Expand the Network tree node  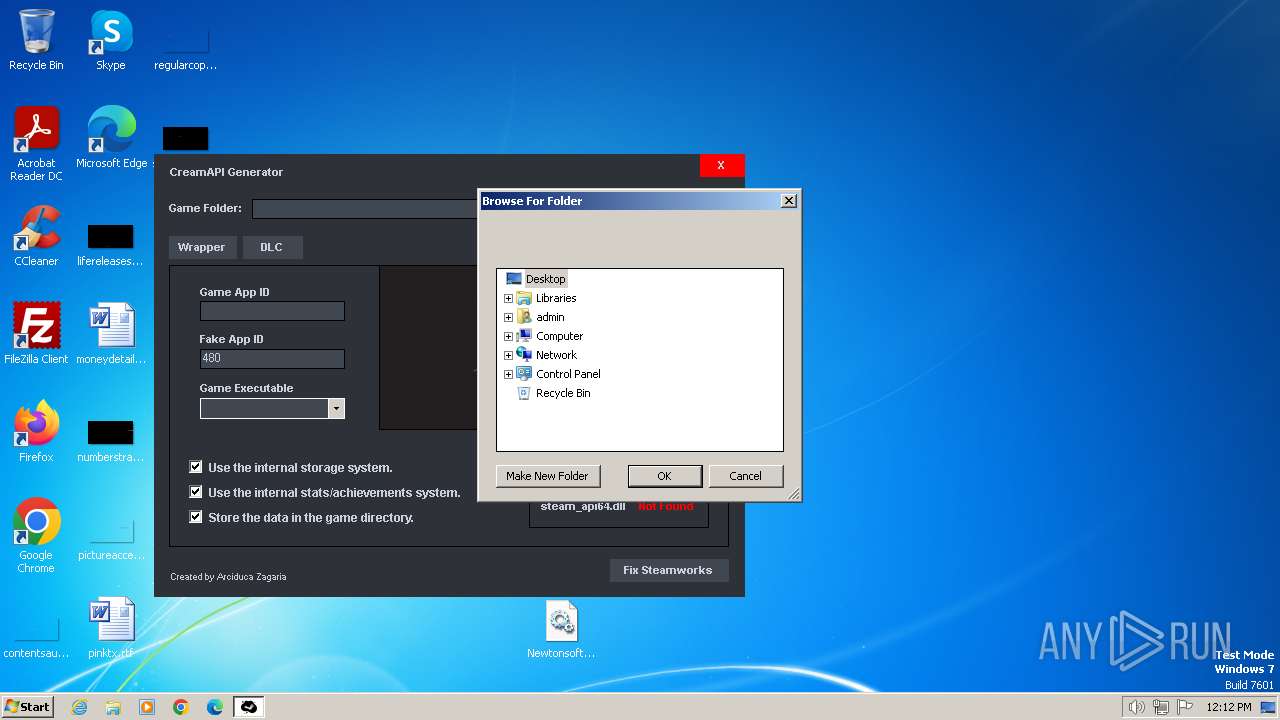click(x=508, y=355)
